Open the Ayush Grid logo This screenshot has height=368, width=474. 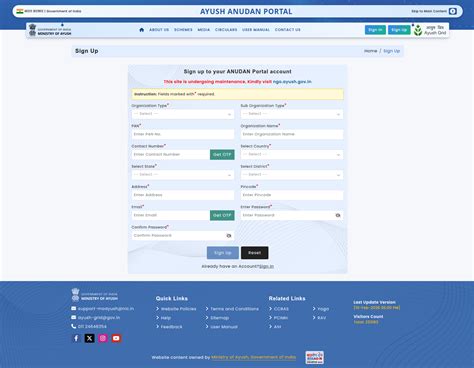(430, 30)
